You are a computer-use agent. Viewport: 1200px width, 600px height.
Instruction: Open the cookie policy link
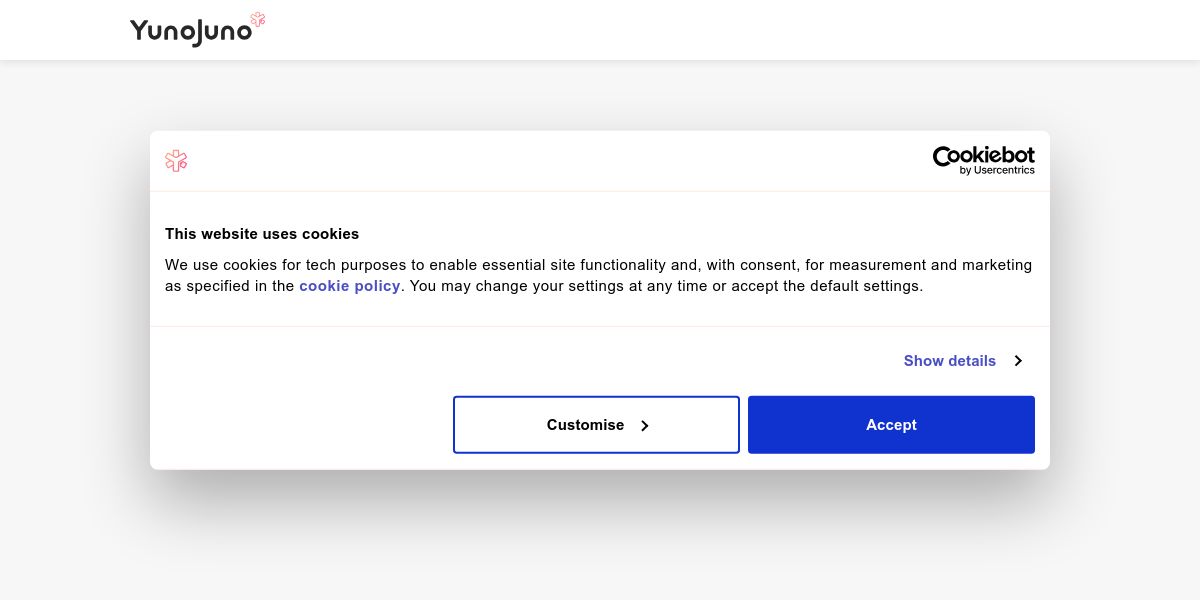pos(350,286)
